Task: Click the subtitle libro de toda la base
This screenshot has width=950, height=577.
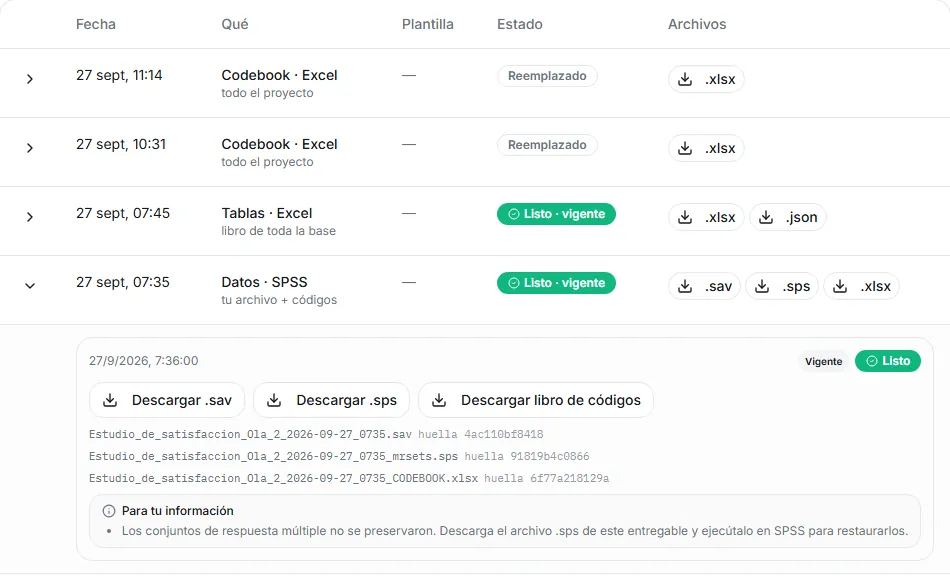Action: click(278, 231)
